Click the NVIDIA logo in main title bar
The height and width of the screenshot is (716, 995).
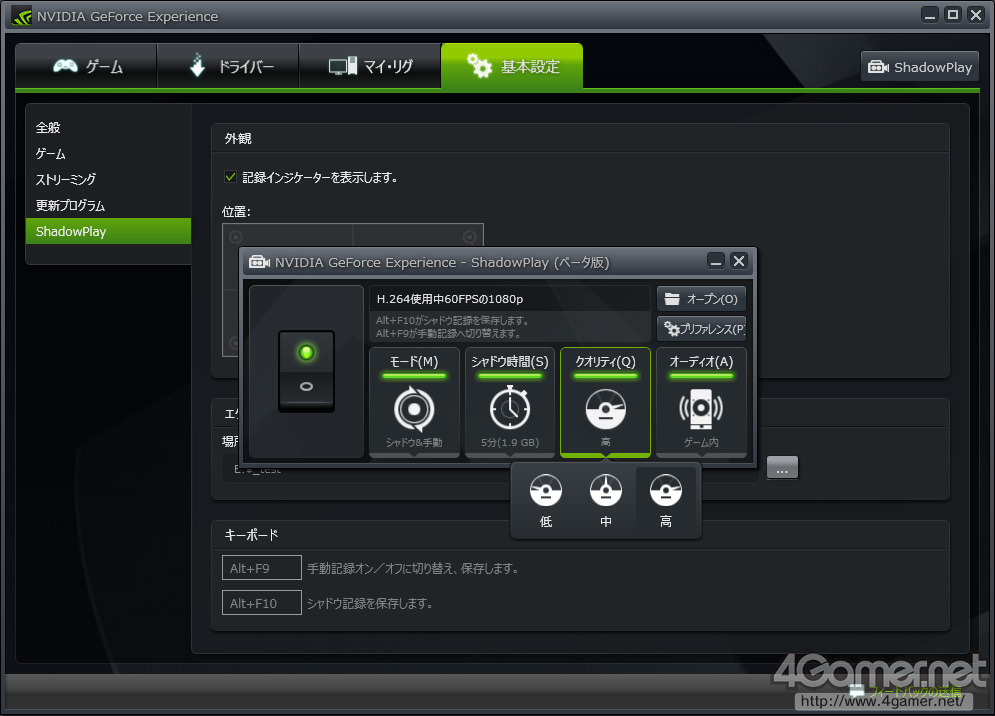click(22, 17)
